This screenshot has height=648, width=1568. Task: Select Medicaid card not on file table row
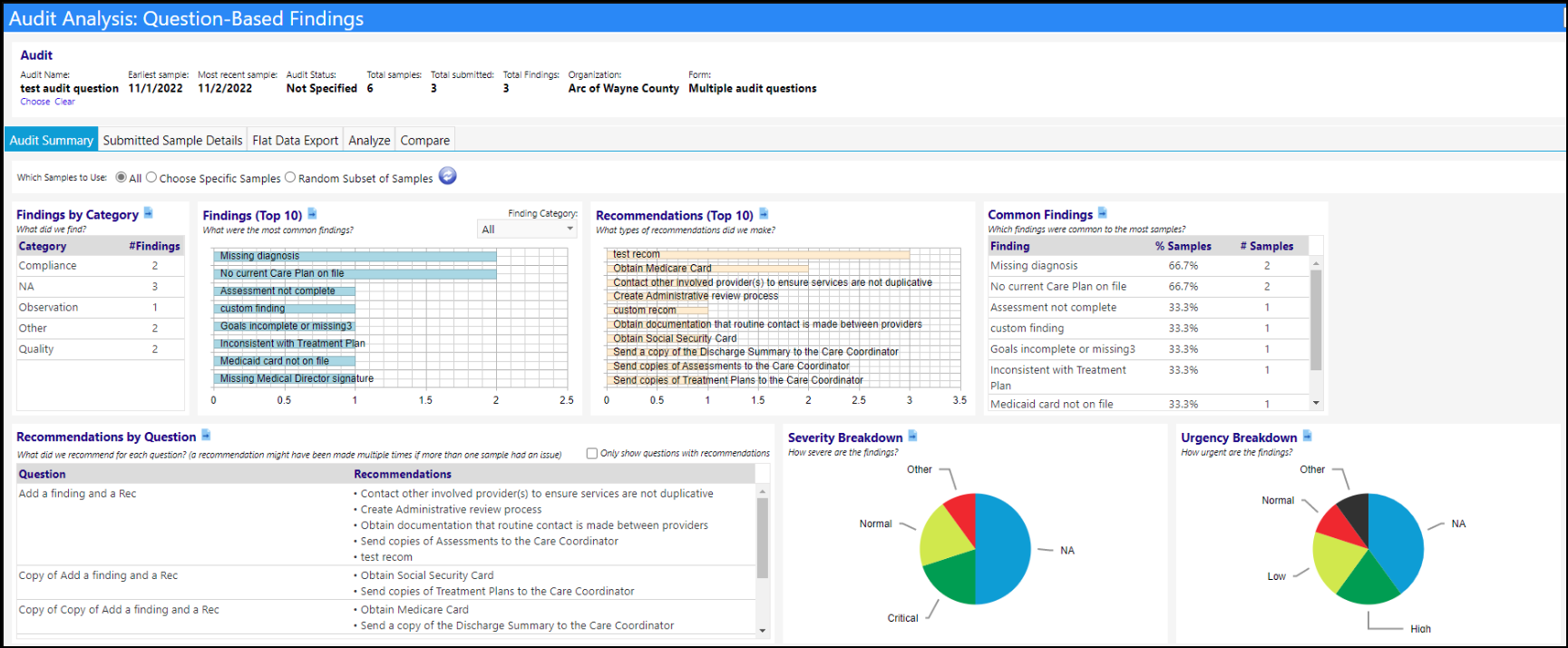click(x=1148, y=404)
